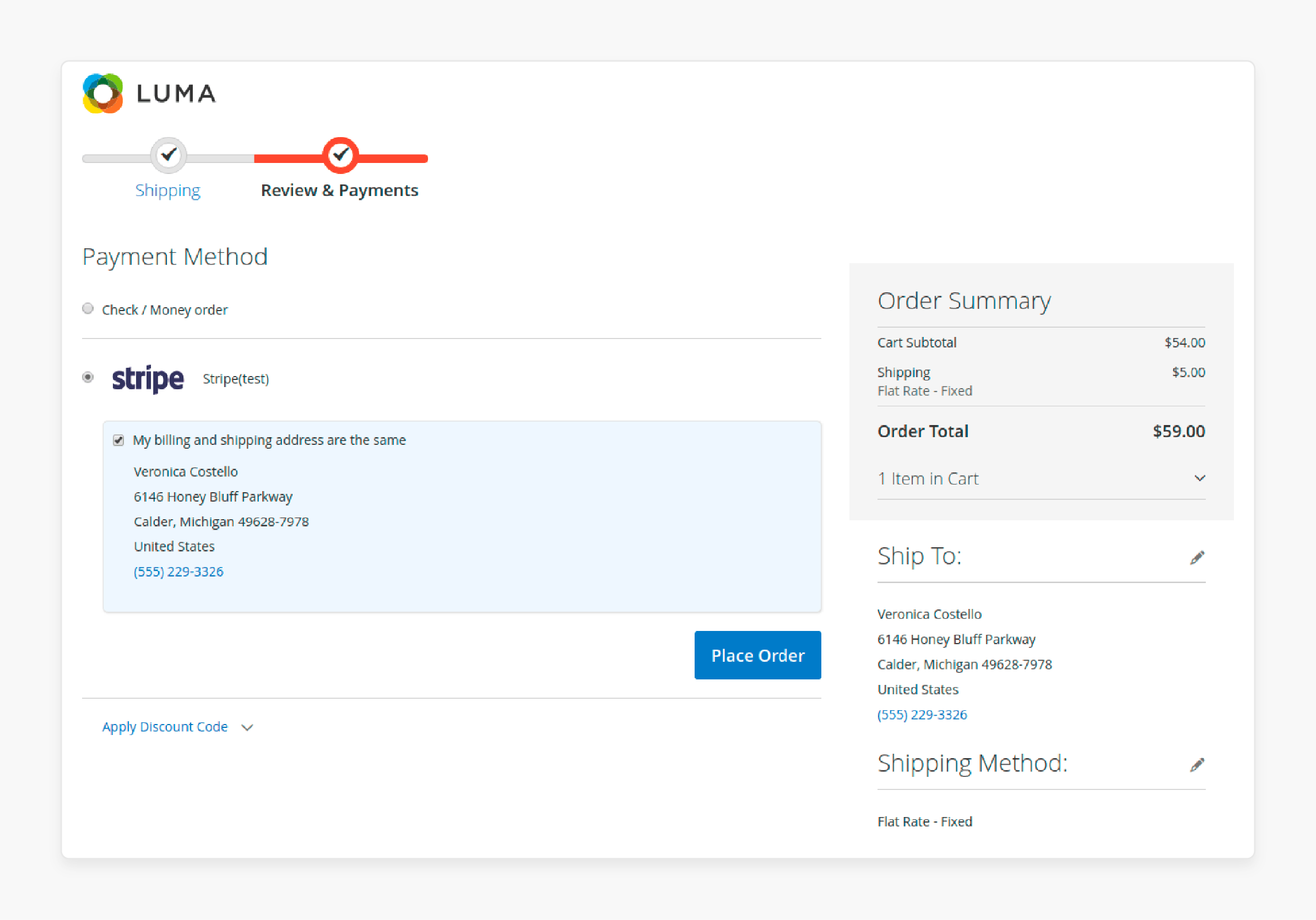Expand the Apply Discount Code section
This screenshot has height=920, width=1316.
(178, 726)
